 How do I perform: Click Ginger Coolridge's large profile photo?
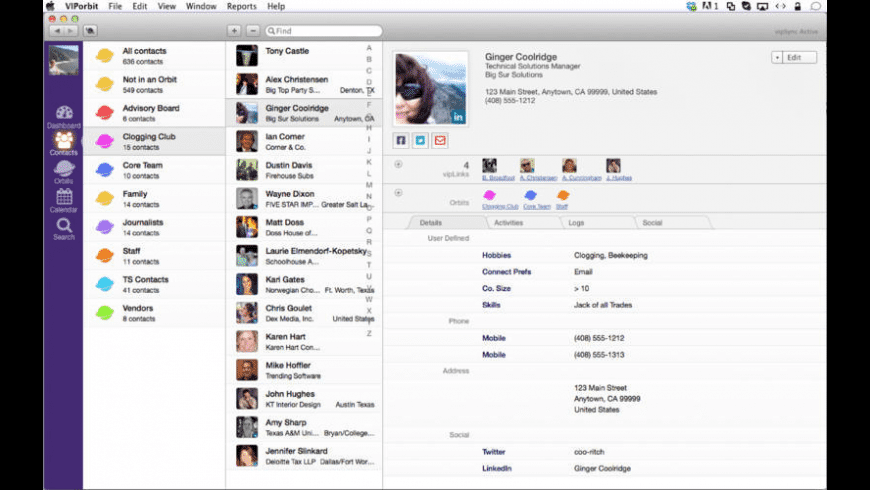(x=431, y=89)
